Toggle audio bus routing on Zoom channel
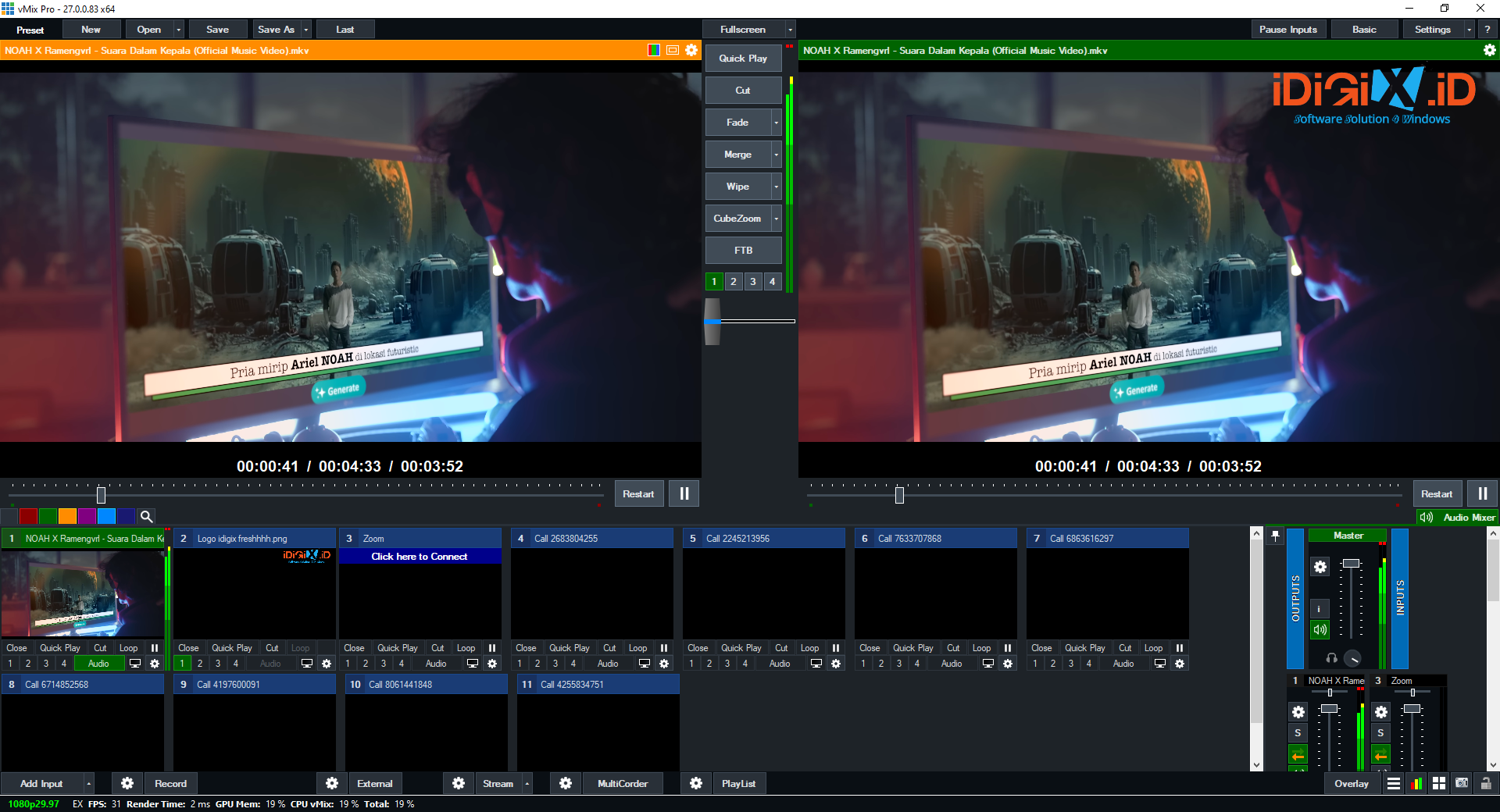Screen dimensions: 1500x812 (x=1380, y=755)
